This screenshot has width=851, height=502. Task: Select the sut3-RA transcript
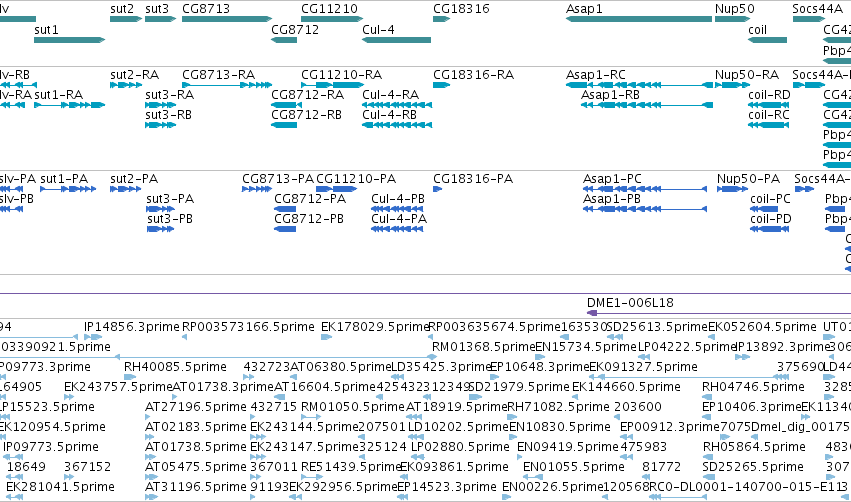(x=161, y=105)
